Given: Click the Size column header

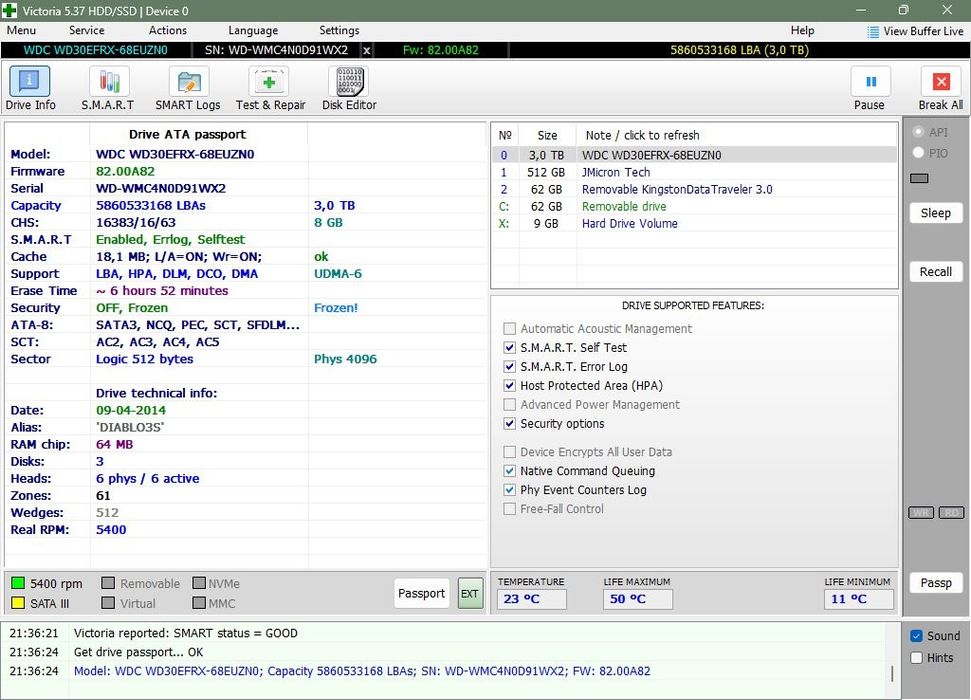Looking at the screenshot, I should (x=547, y=135).
